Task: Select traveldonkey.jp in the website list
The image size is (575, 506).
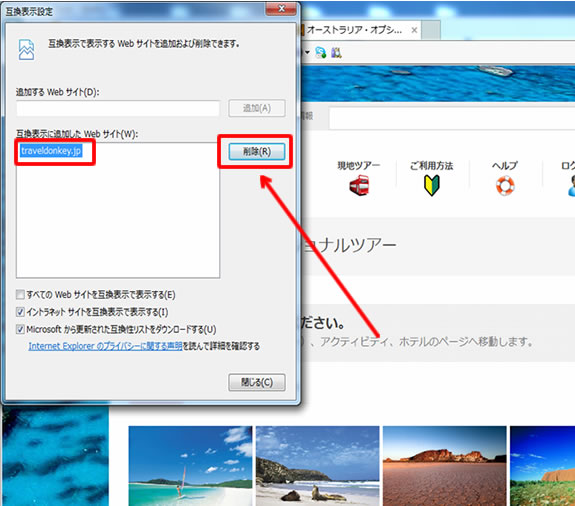Action: (x=51, y=151)
